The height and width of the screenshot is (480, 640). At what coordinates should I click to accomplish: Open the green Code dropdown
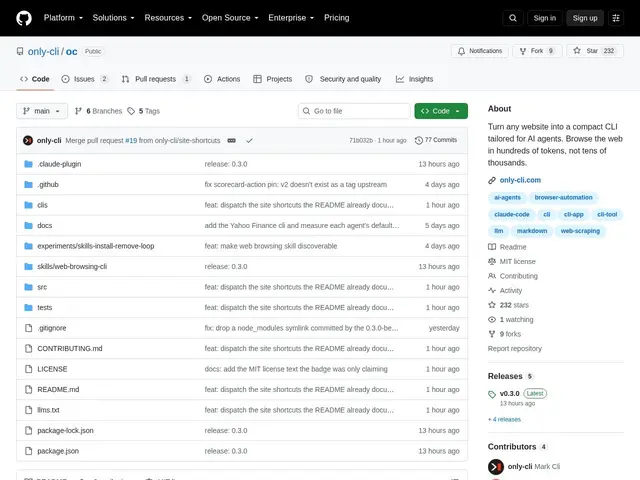pos(441,111)
